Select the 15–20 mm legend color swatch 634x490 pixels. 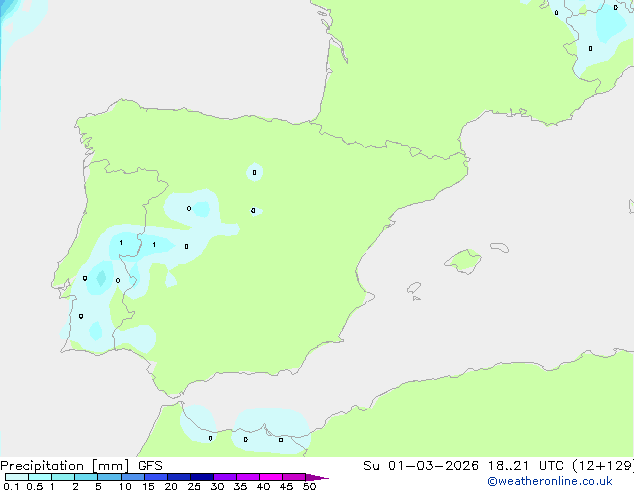coord(156,477)
